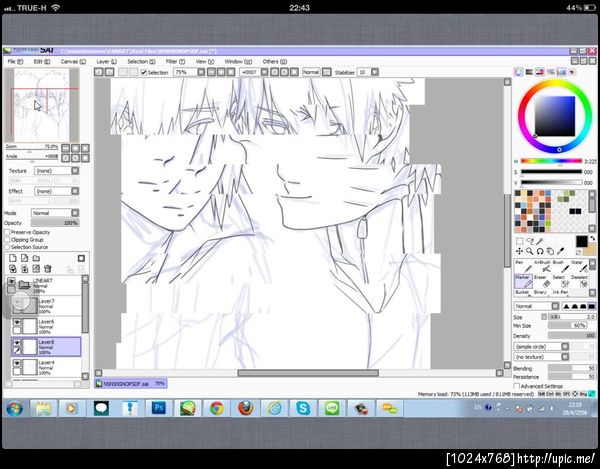Open the Filter menu
This screenshot has width=600, height=469.
click(175, 62)
